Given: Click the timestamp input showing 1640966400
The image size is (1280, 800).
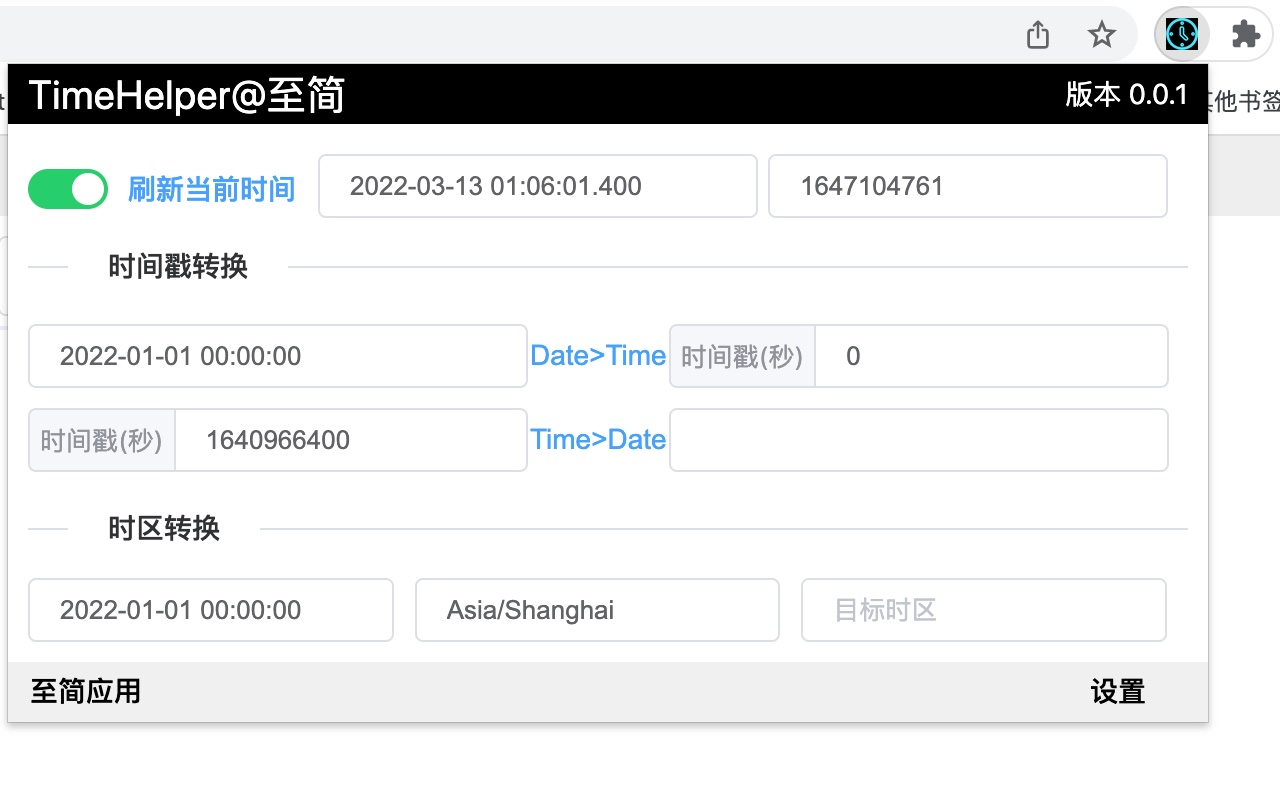Looking at the screenshot, I should 351,440.
